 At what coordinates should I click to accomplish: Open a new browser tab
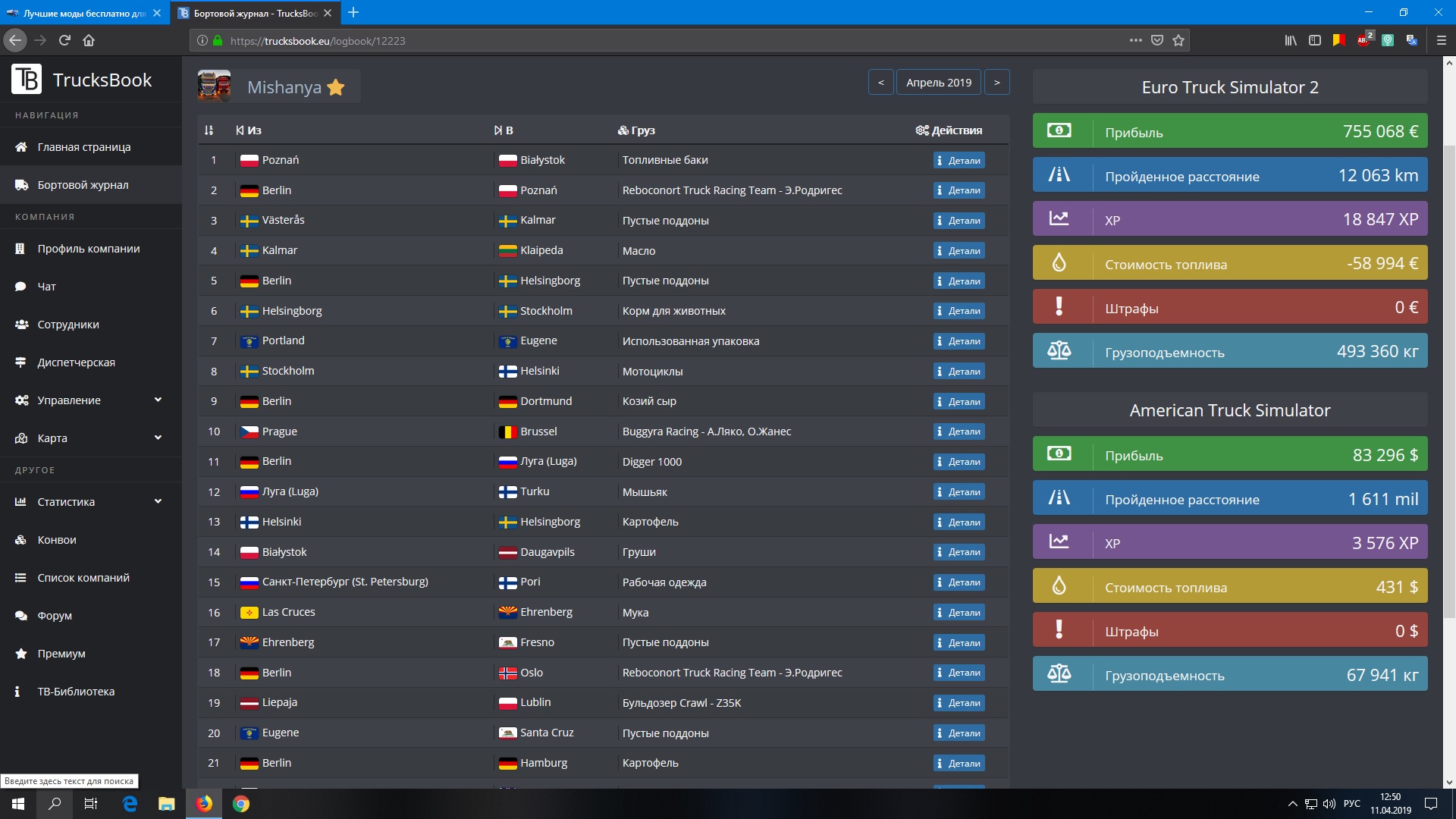(x=353, y=13)
